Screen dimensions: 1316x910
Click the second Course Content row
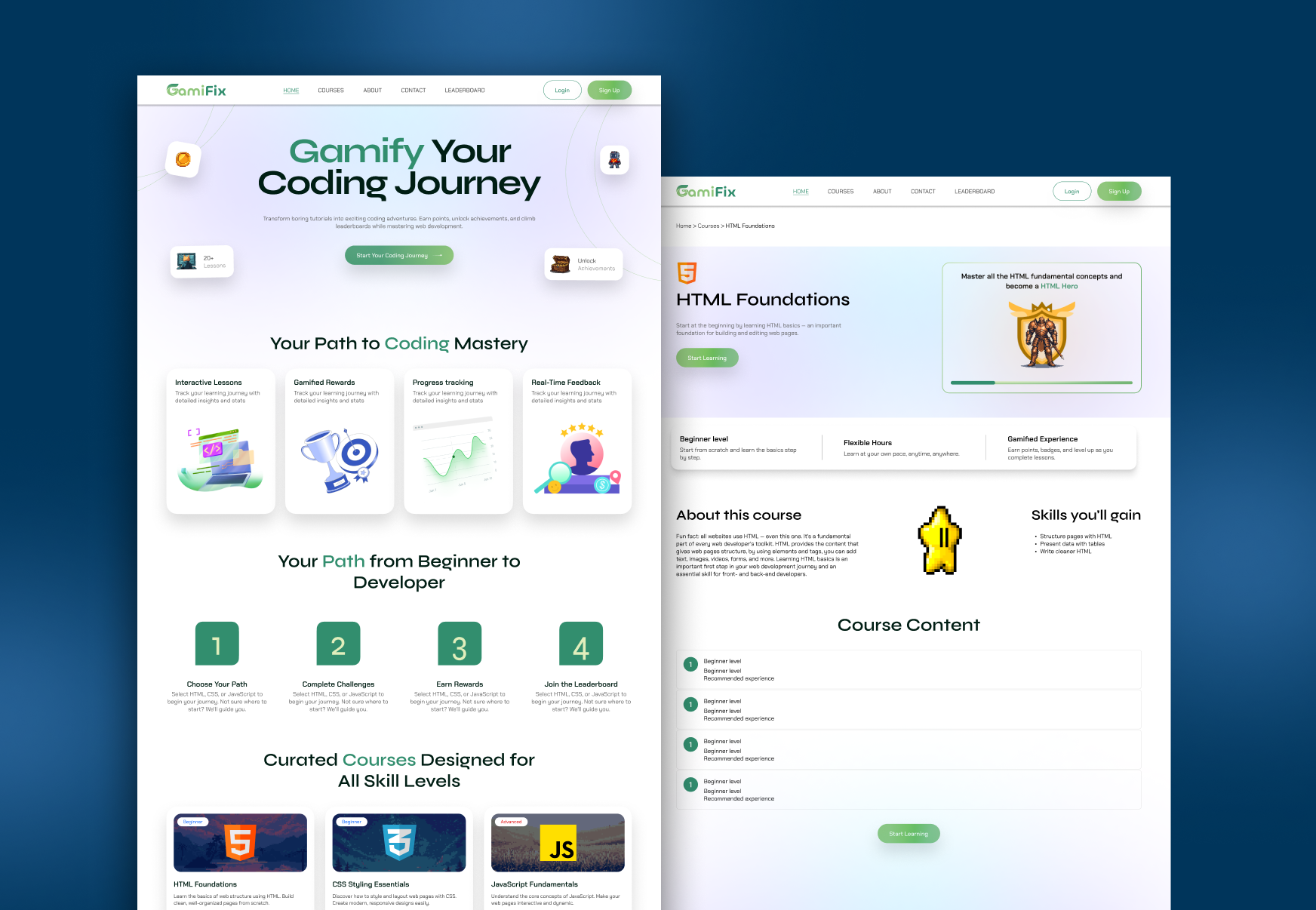[909, 709]
